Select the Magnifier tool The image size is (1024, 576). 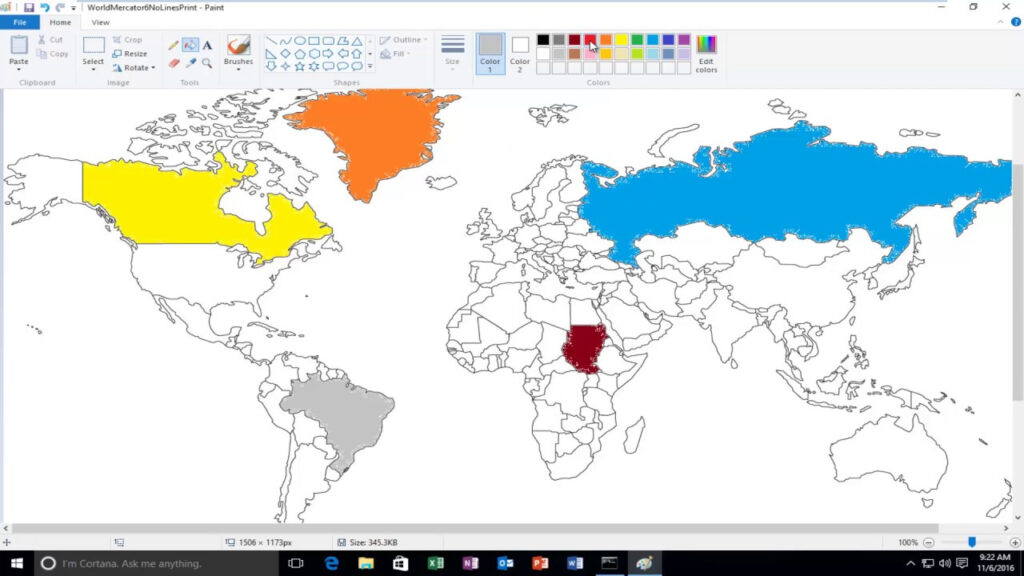tap(207, 63)
